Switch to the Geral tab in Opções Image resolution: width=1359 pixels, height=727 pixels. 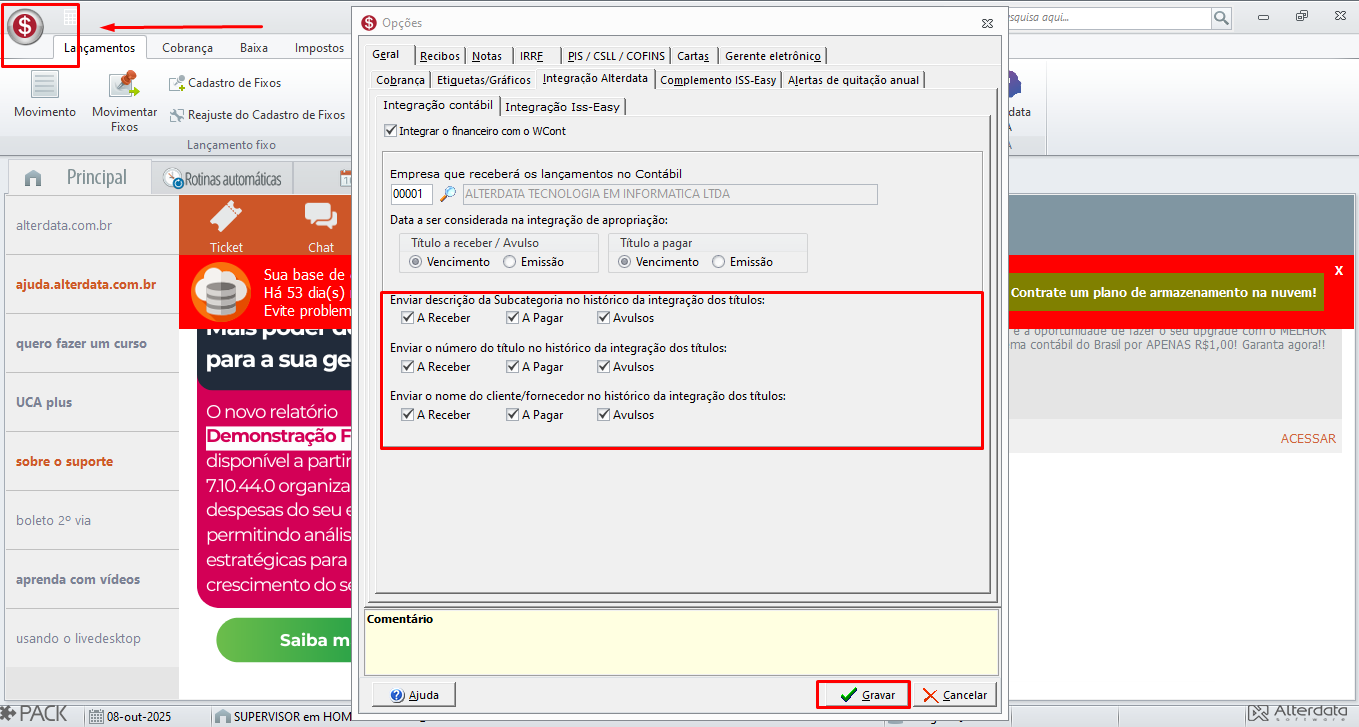[385, 54]
